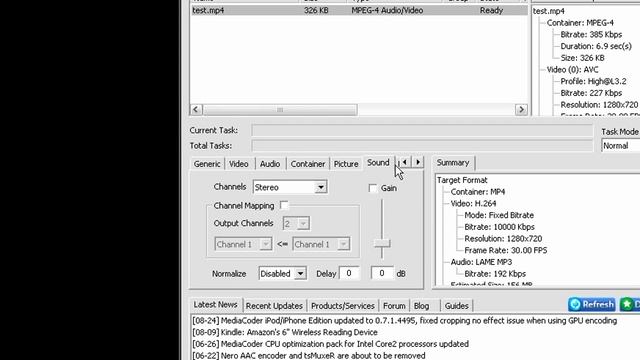Select the Bitrate: 10000 Kbps summary node
This screenshot has width=640, height=360.
coord(499,227)
